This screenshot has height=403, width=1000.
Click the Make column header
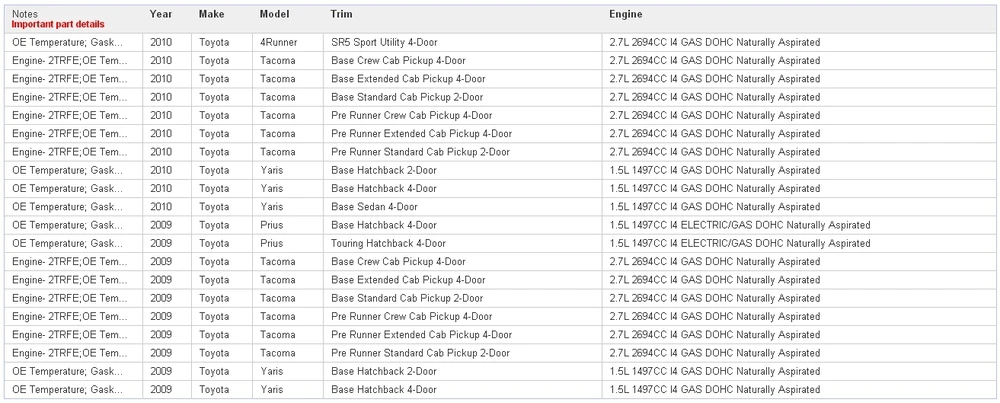[x=211, y=14]
